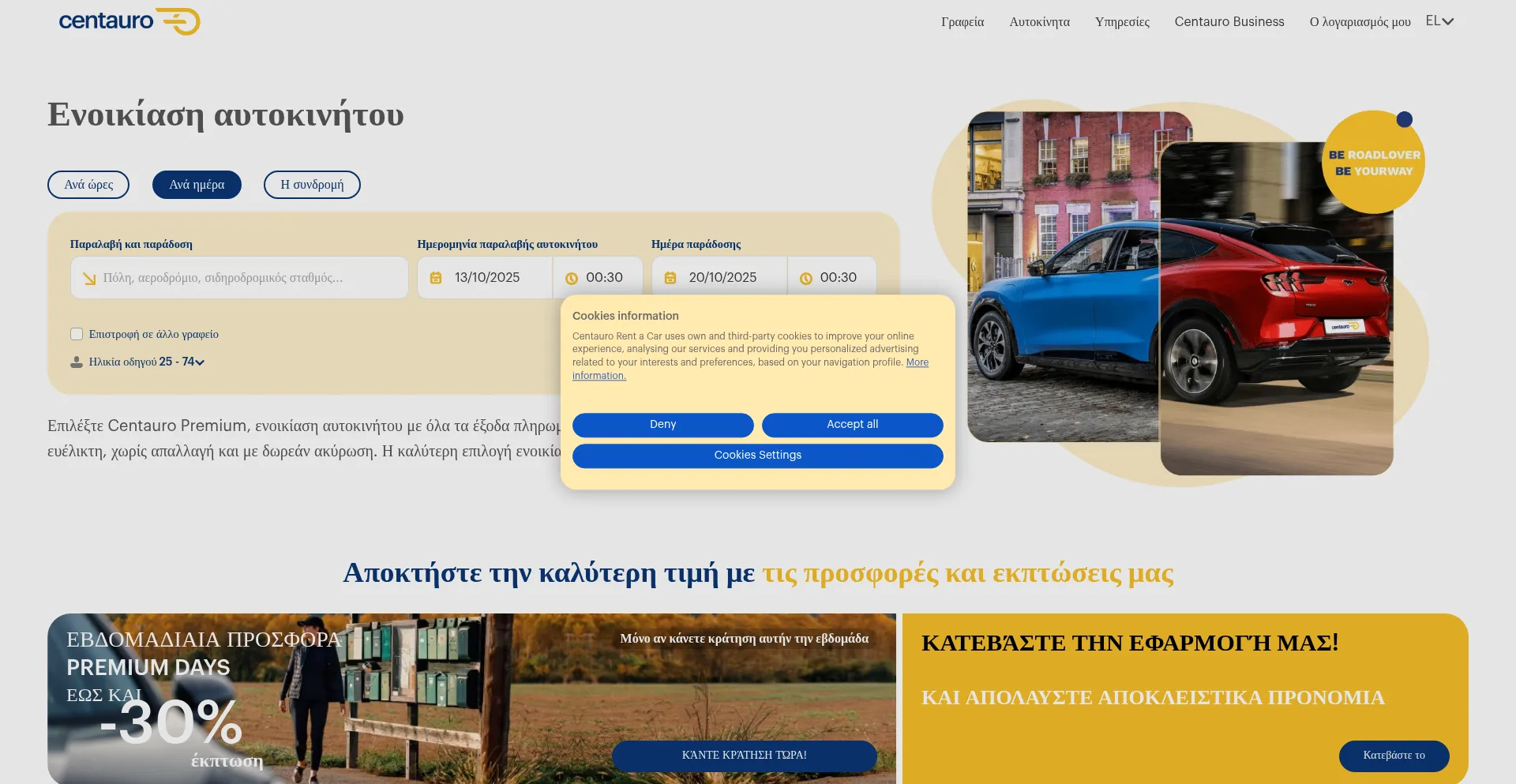Go to Centauro Business
This screenshot has width=1516, height=784.
click(1229, 22)
